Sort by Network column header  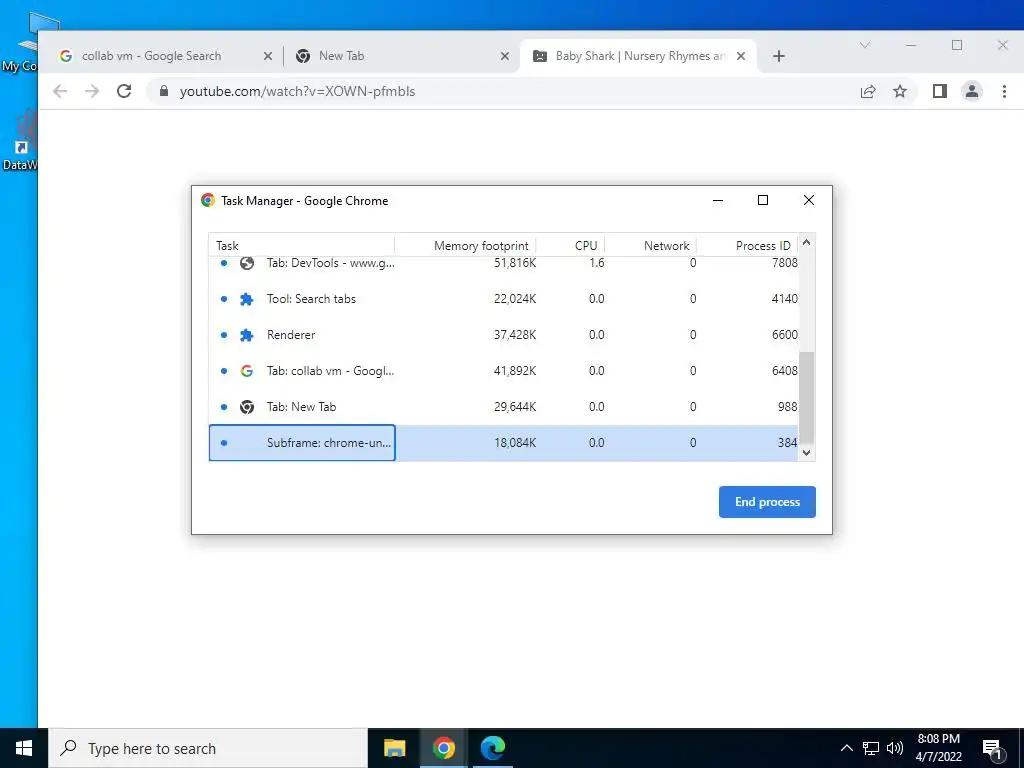(x=650, y=246)
